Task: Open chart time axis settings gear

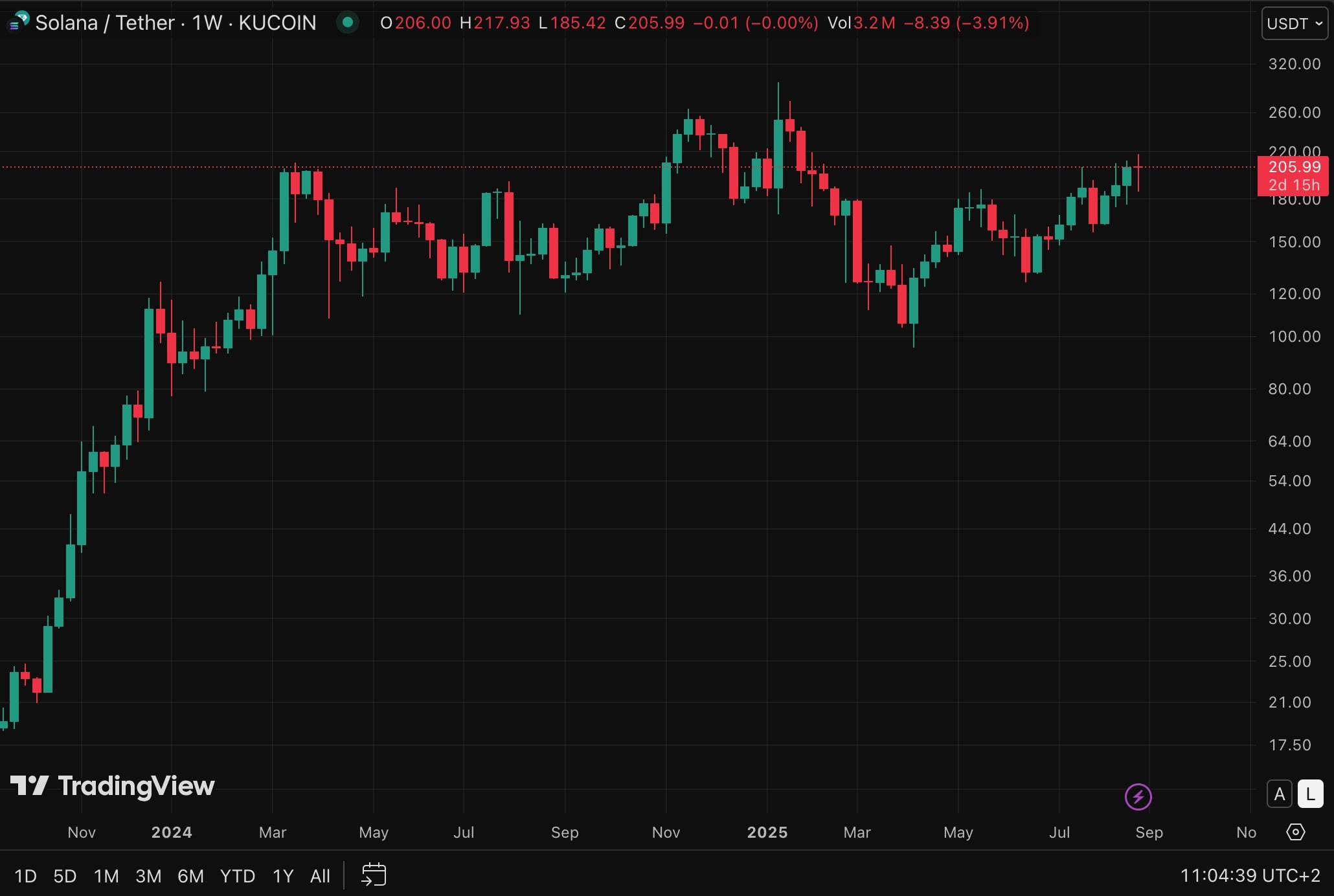Action: [1295, 832]
